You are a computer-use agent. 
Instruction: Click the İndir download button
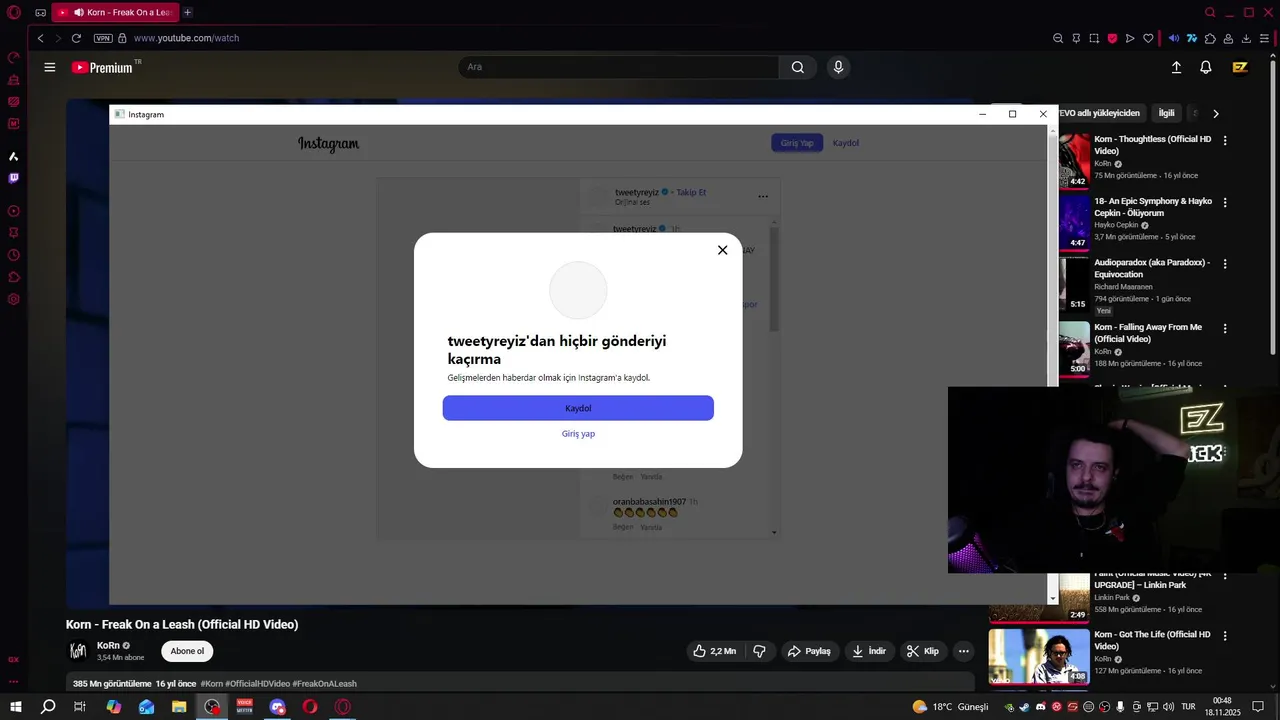click(869, 651)
